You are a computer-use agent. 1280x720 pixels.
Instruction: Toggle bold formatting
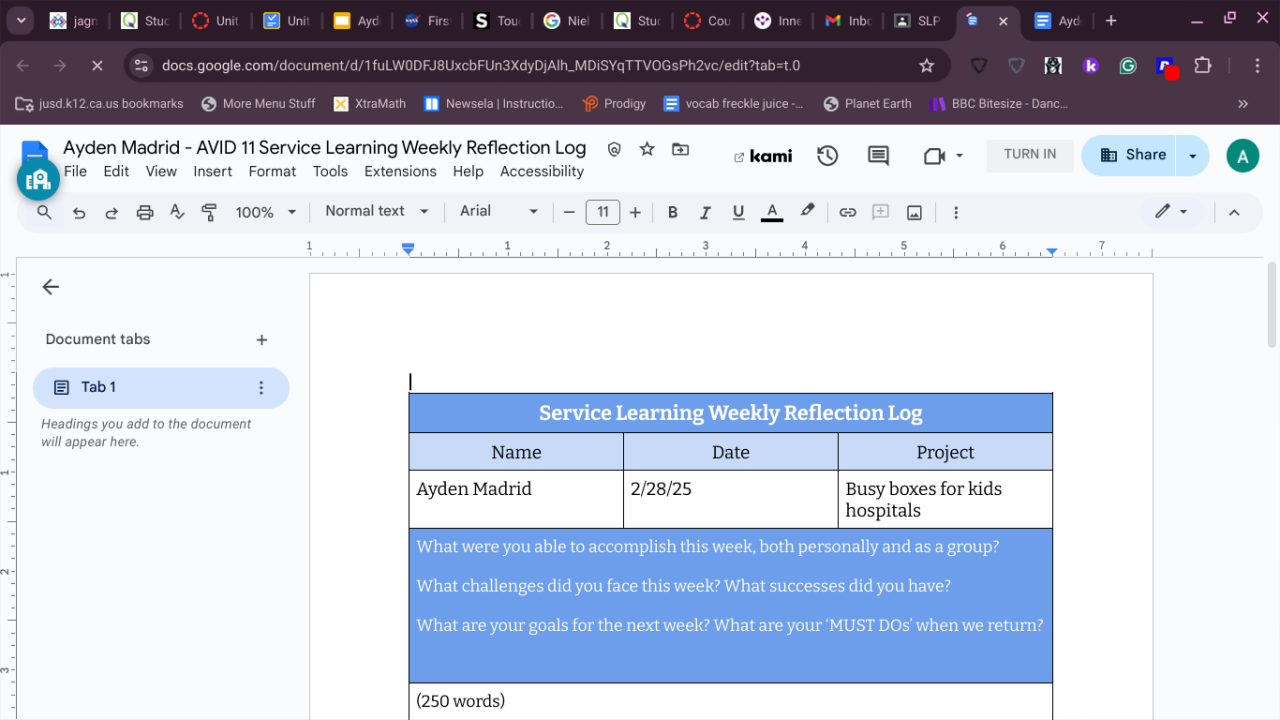point(672,212)
